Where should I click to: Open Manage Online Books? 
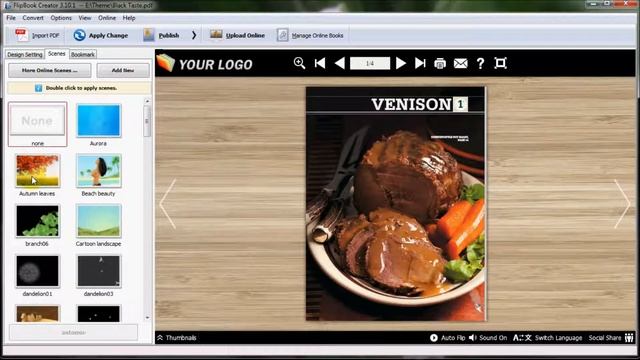[x=310, y=36]
